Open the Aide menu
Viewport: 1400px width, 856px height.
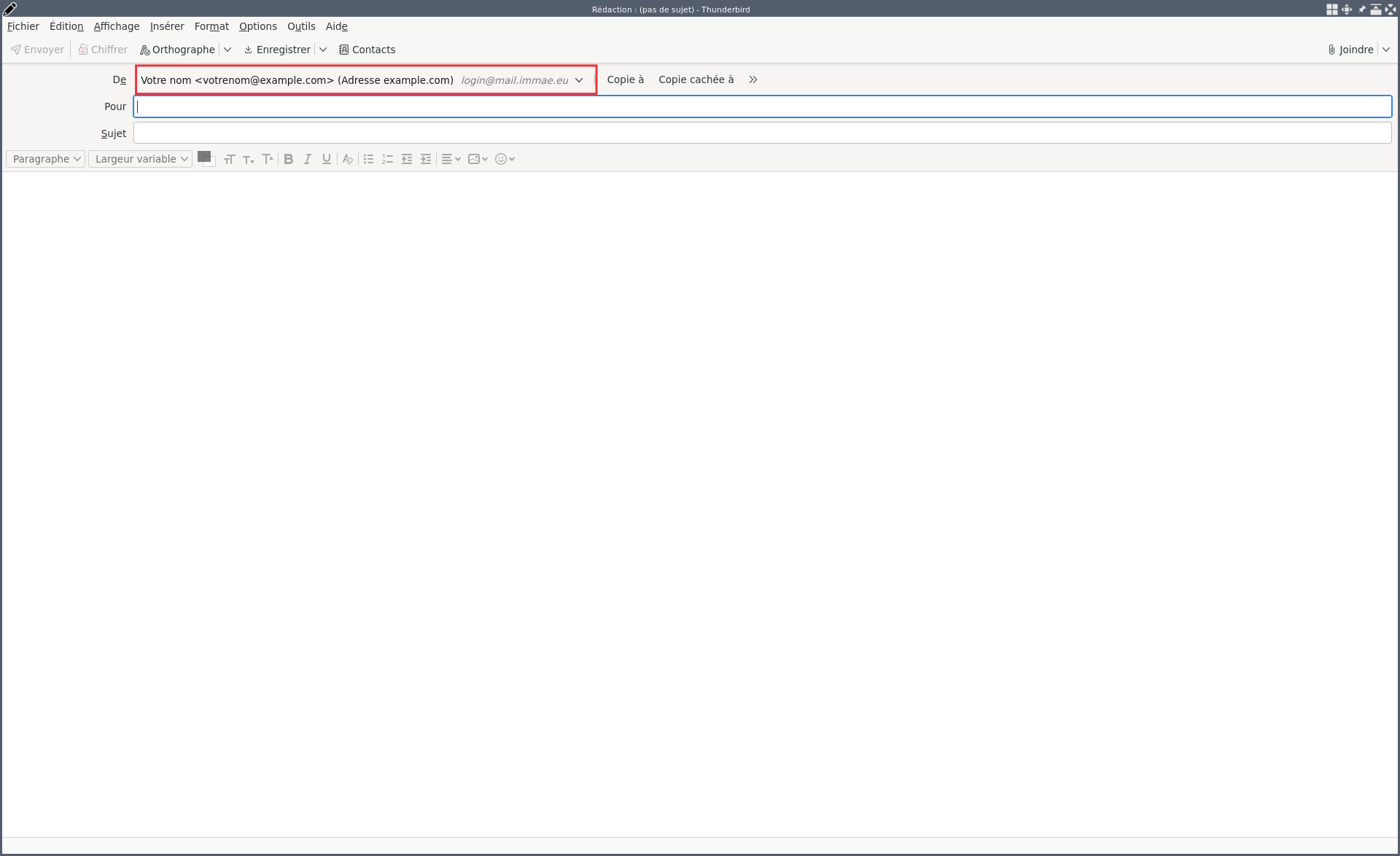point(337,26)
